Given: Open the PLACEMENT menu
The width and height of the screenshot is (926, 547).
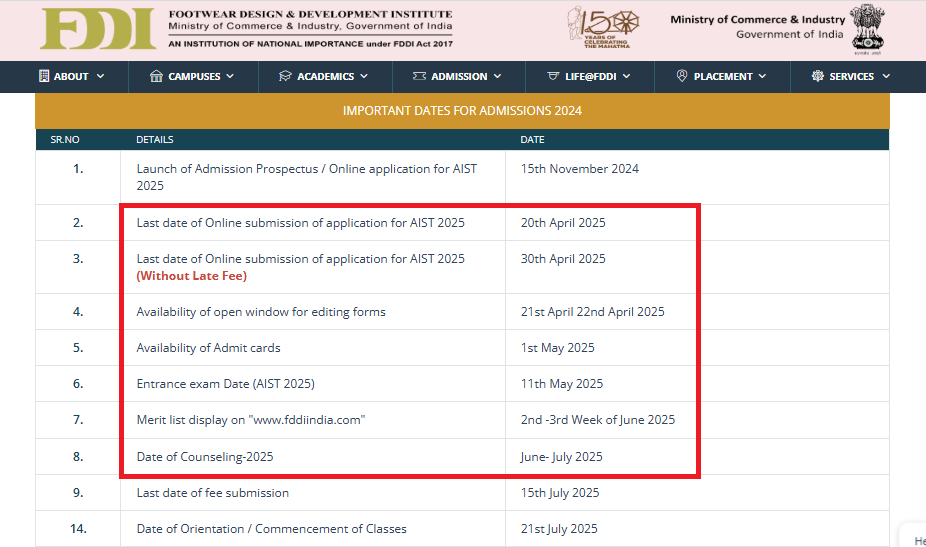Looking at the screenshot, I should [x=723, y=76].
